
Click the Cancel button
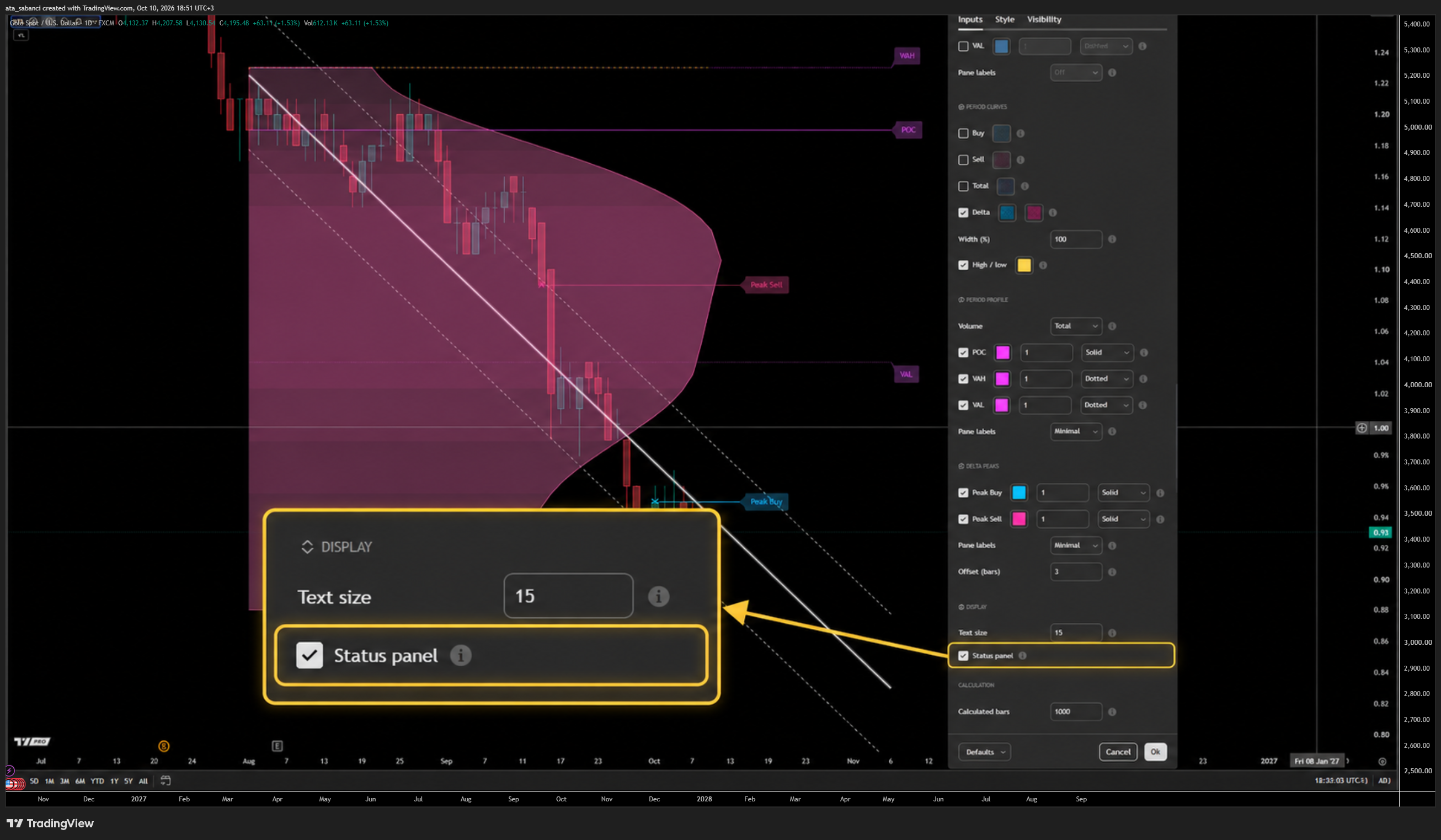point(1118,752)
